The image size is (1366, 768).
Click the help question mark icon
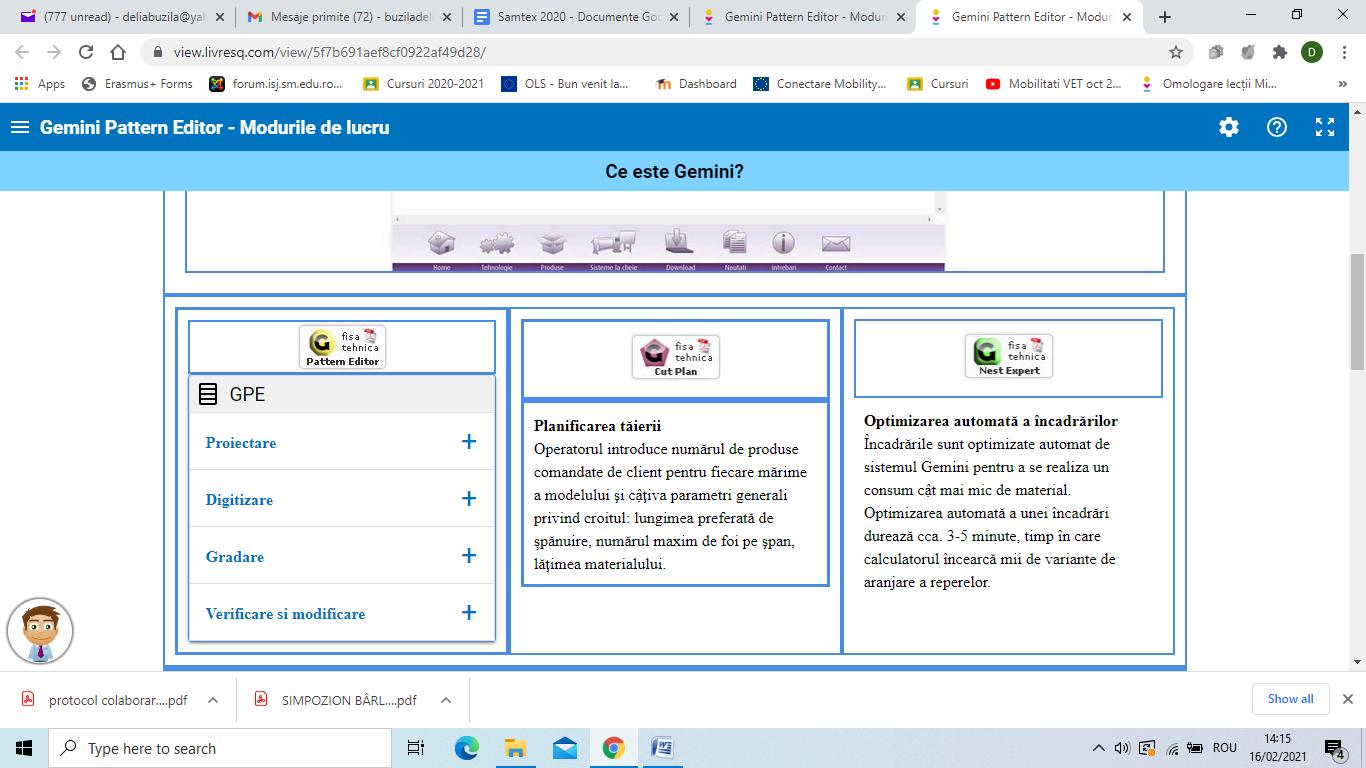pos(1277,127)
